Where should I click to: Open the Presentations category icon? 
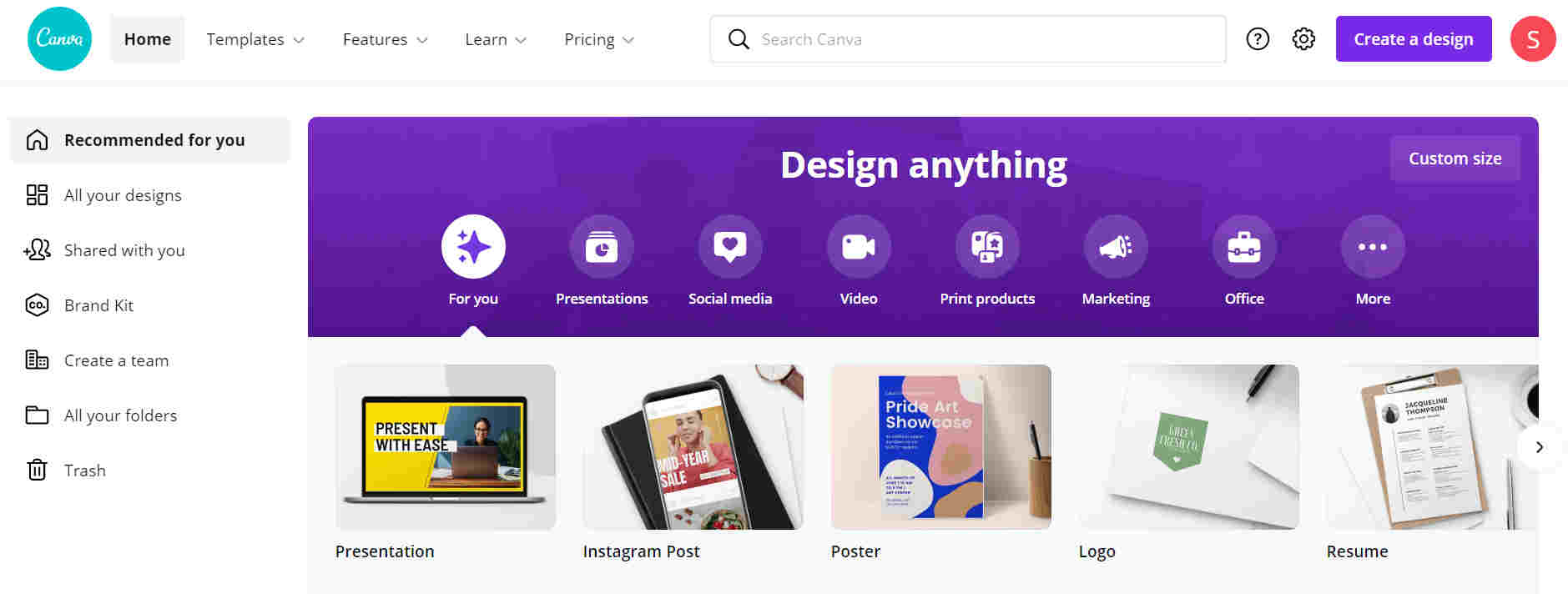pyautogui.click(x=602, y=246)
